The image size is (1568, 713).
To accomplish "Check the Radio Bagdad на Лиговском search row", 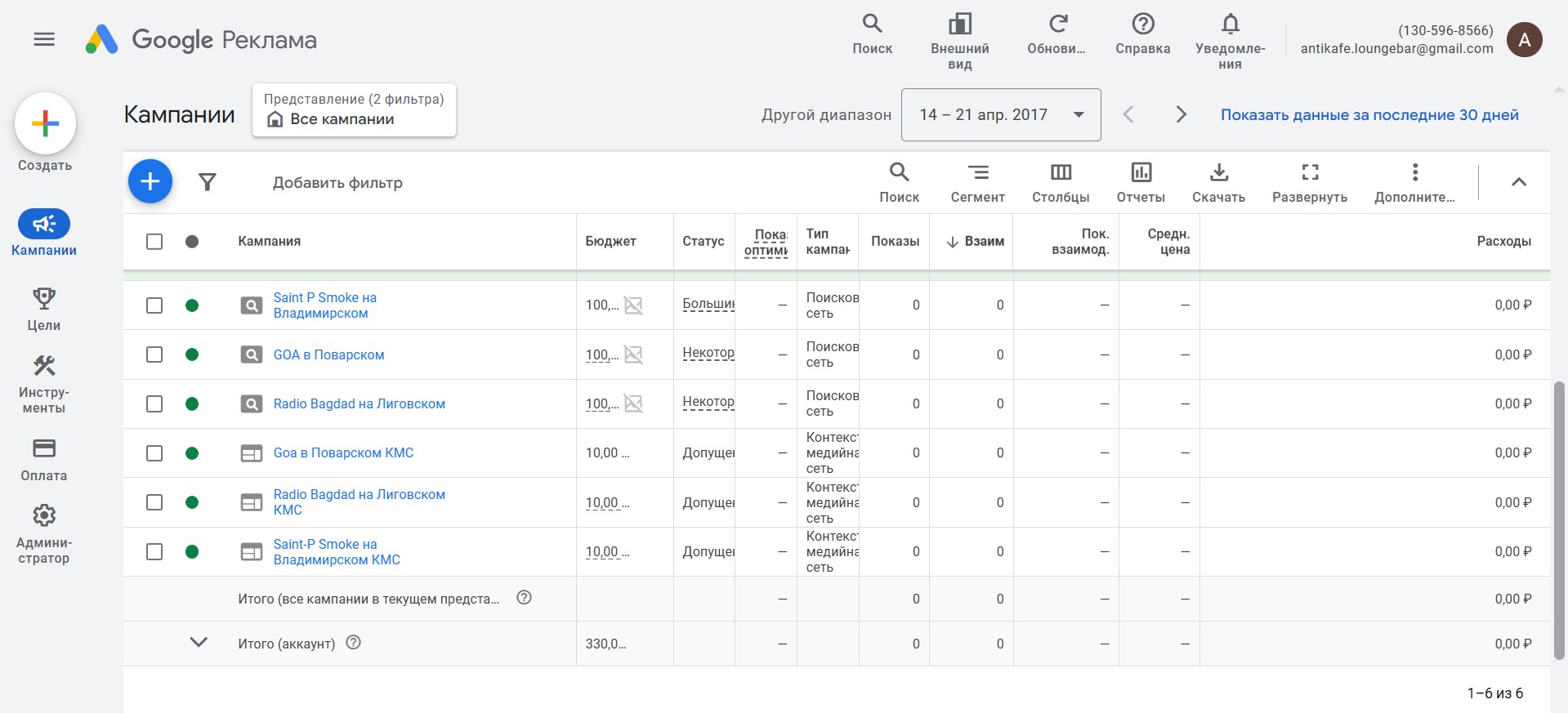I will (x=154, y=404).
